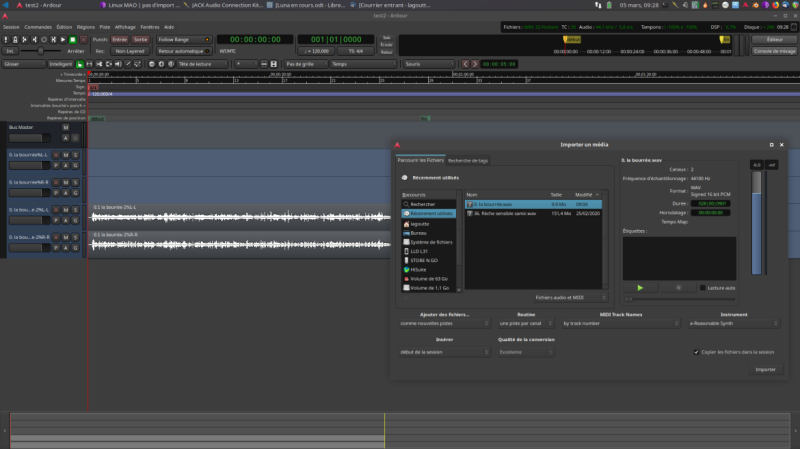Mute the Bus Master track
This screenshot has height=449, width=800.
pos(65,128)
